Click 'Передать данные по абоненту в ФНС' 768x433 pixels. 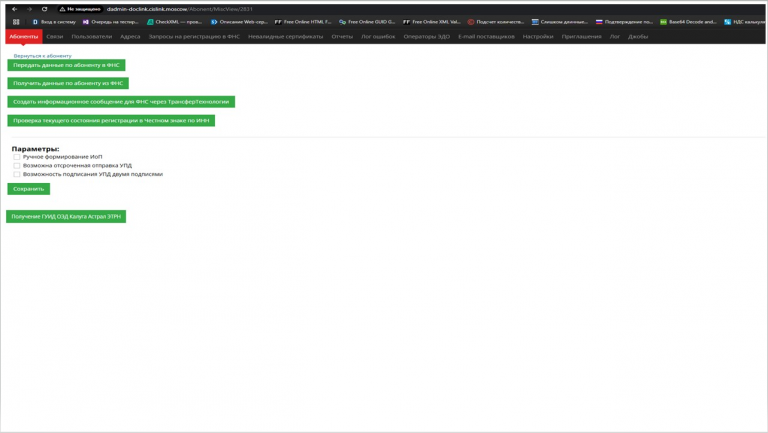tap(66, 65)
